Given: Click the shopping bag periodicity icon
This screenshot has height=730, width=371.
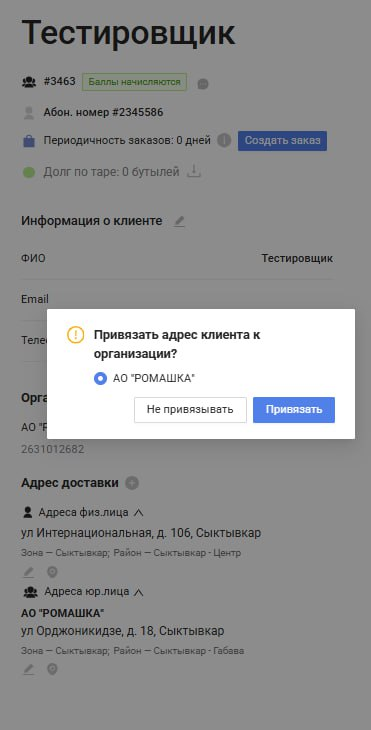Looking at the screenshot, I should [x=29, y=141].
